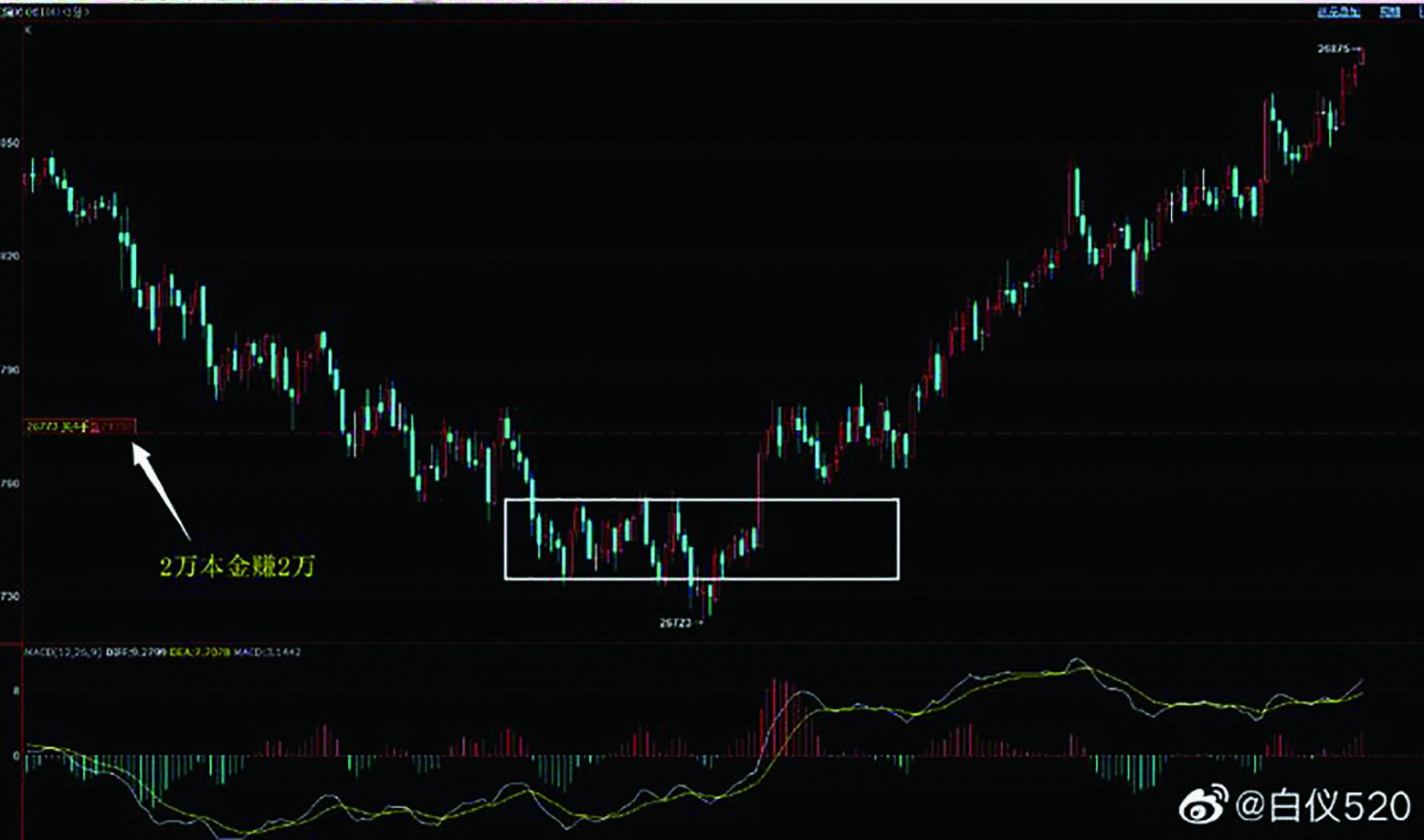The image size is (1424, 840).
Task: Click the order price label box on left axis
Action: tap(79, 426)
